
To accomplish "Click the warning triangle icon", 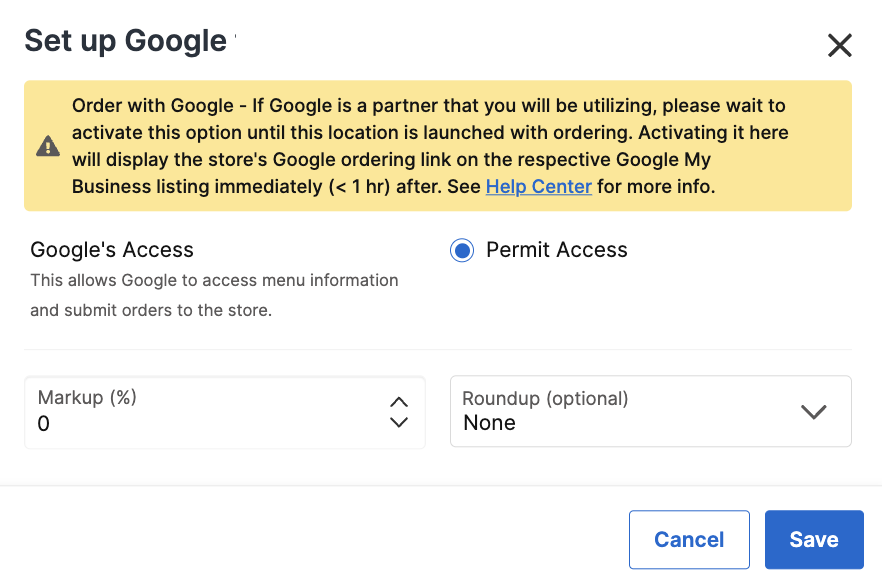I will [48, 146].
